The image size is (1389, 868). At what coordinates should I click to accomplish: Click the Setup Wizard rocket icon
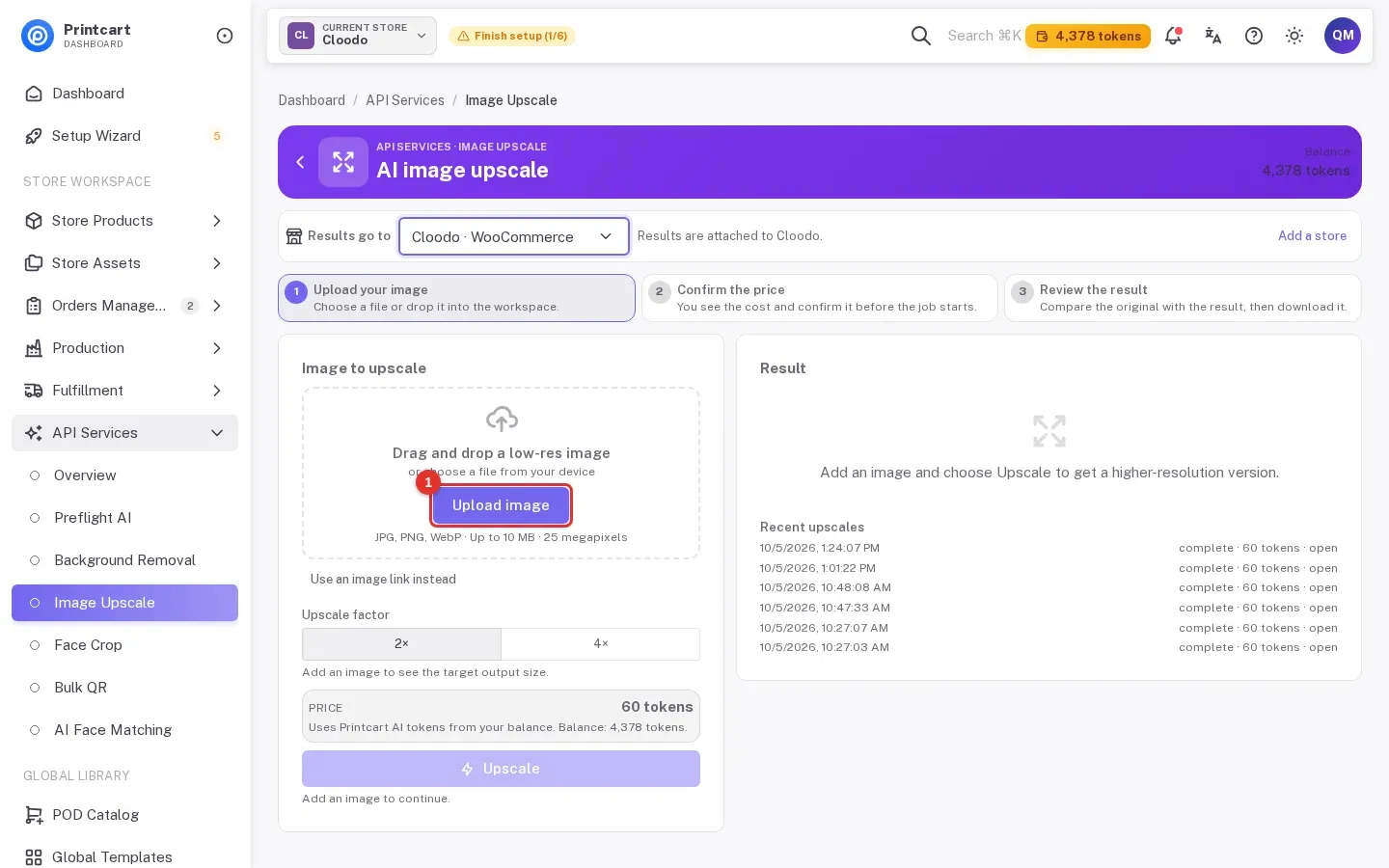[34, 136]
